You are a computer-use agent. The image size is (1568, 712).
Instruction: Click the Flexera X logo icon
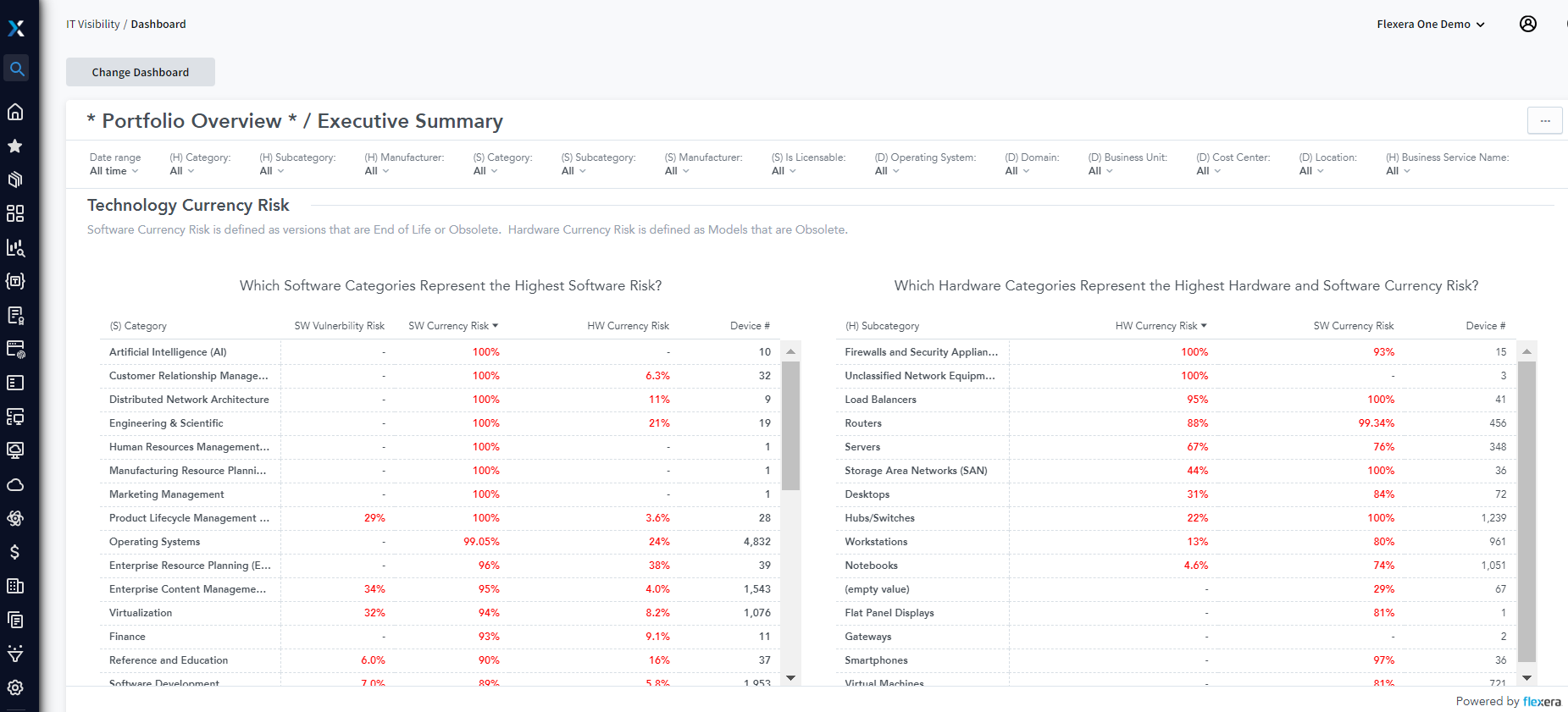pyautogui.click(x=16, y=28)
